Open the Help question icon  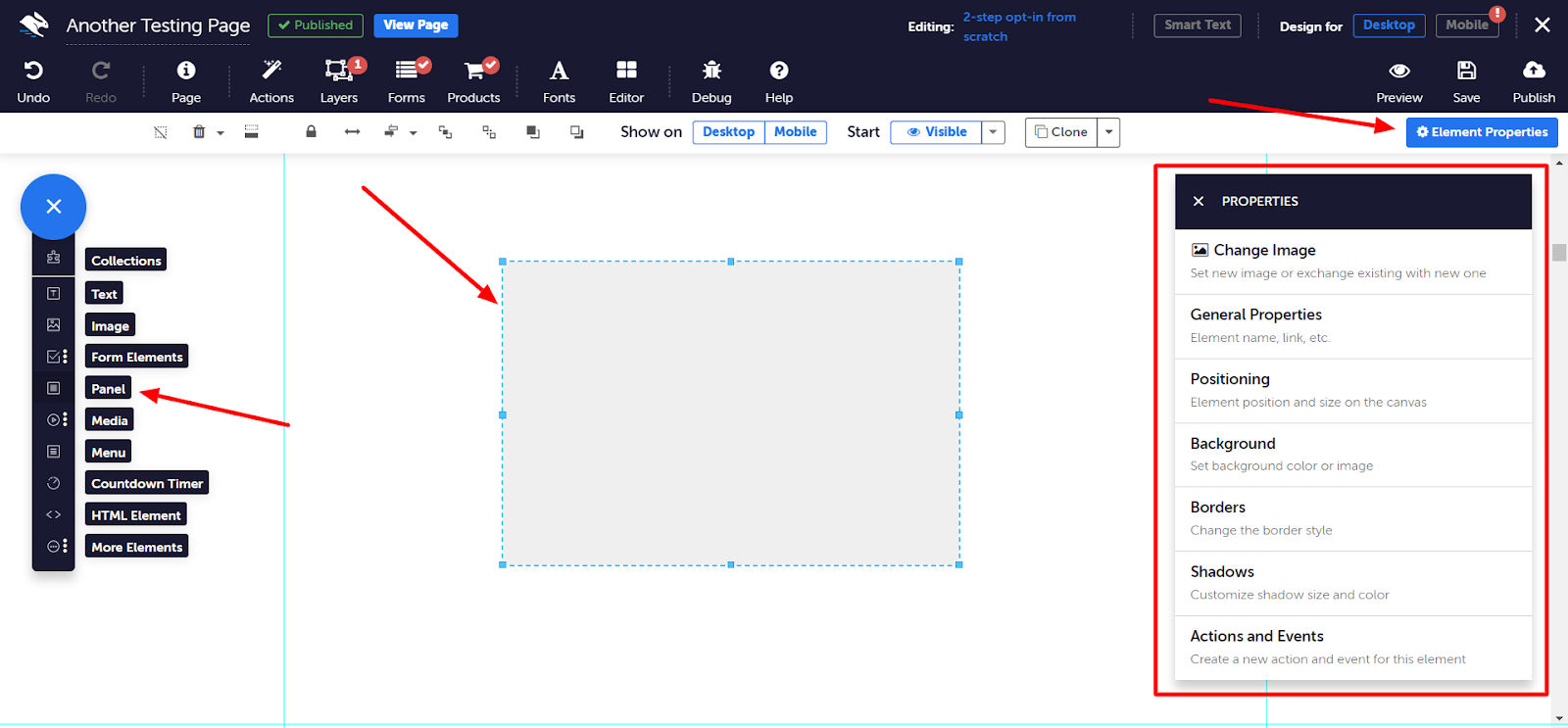[779, 71]
